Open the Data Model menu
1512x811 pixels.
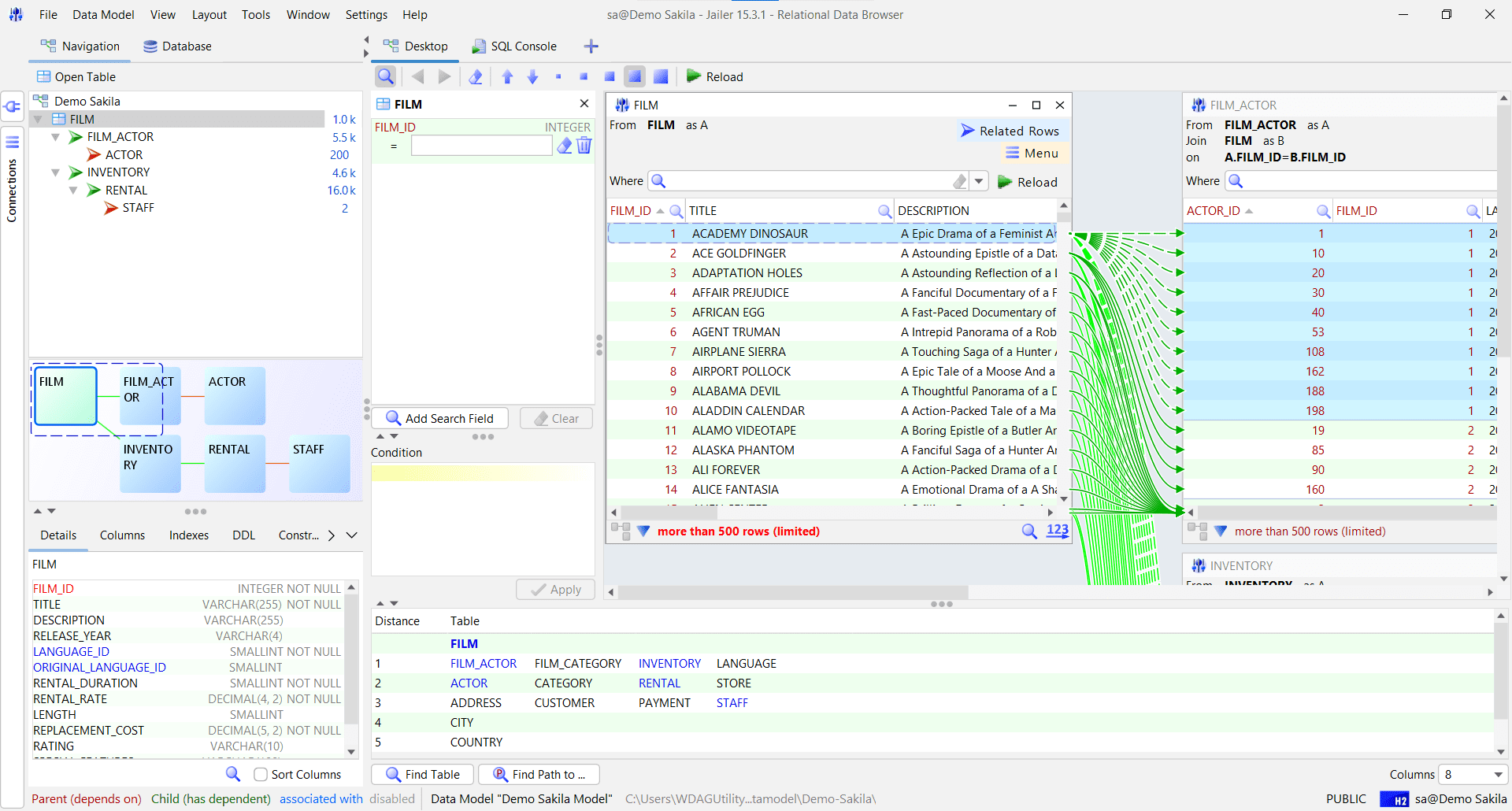click(x=103, y=14)
